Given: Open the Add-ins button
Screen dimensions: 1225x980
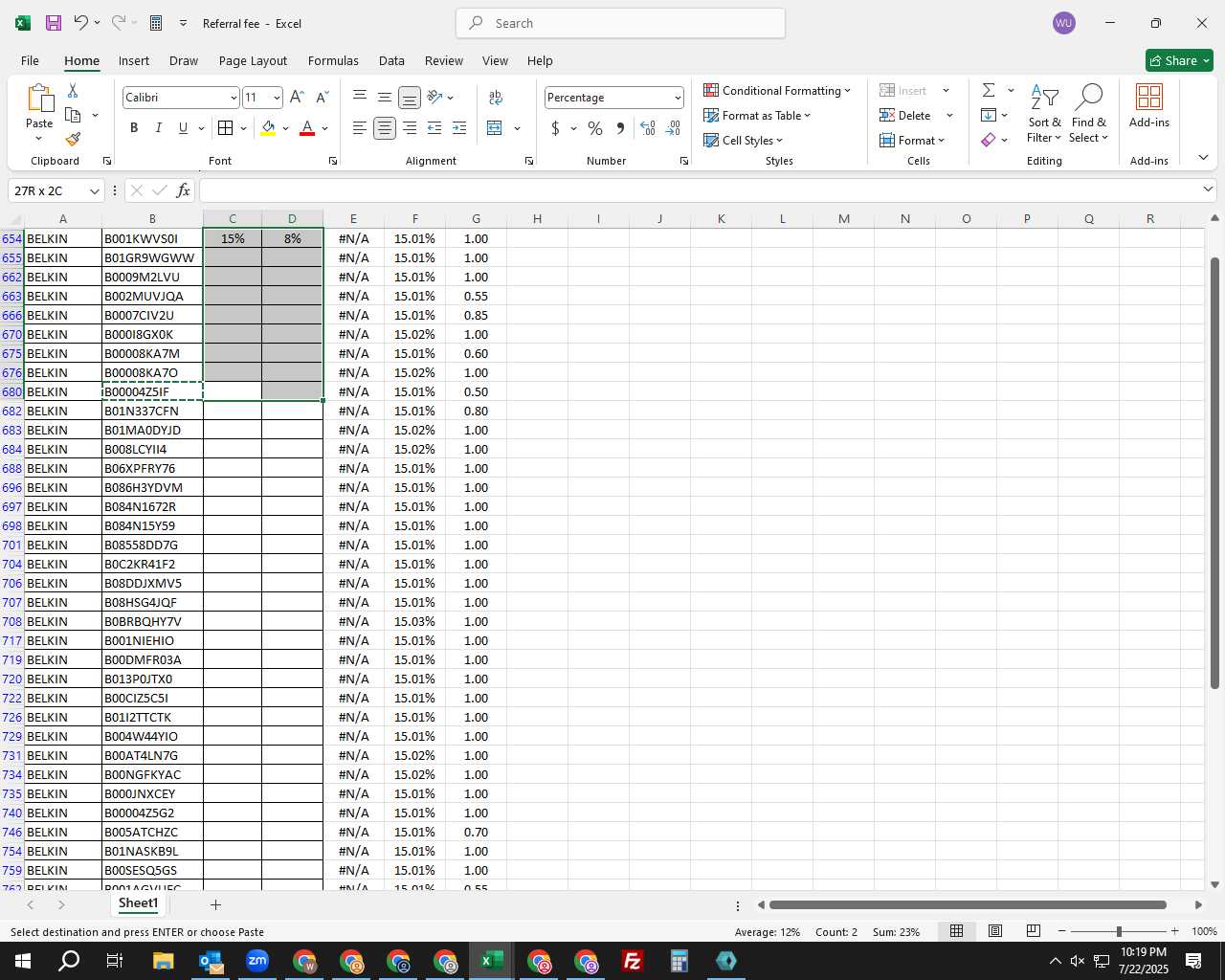Looking at the screenshot, I should pyautogui.click(x=1149, y=106).
